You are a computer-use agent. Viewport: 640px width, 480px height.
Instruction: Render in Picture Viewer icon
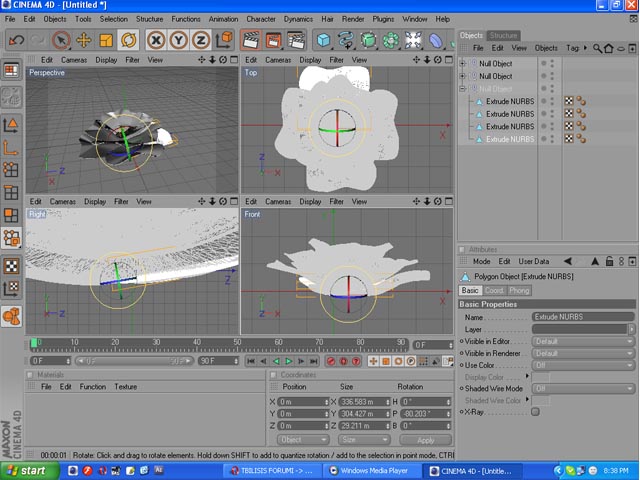273,40
